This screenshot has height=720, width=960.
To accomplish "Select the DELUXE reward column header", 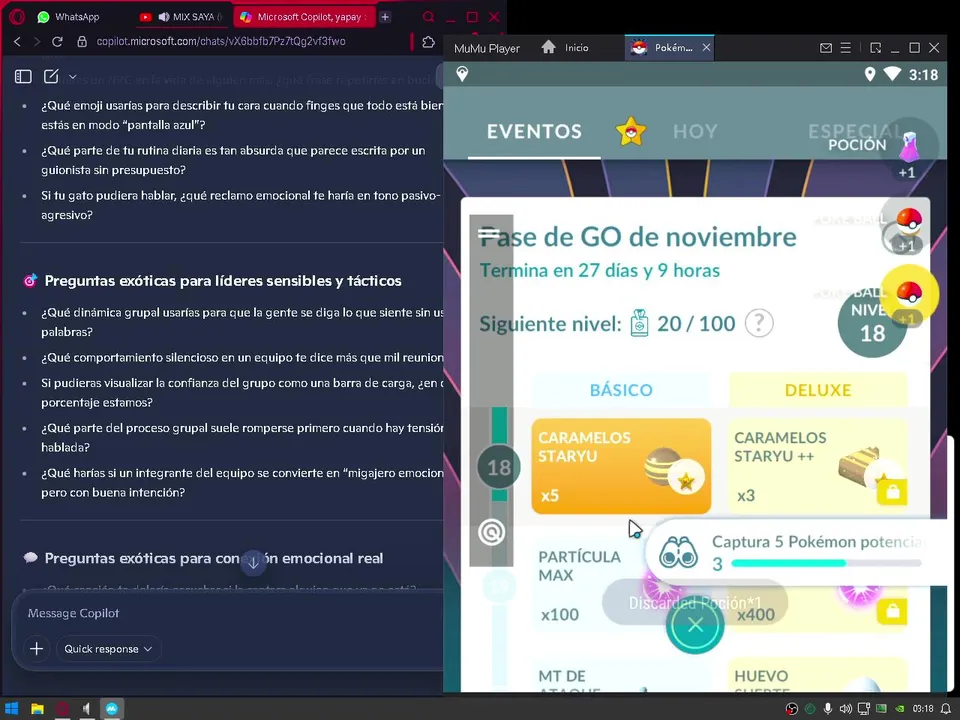I will (x=817, y=390).
